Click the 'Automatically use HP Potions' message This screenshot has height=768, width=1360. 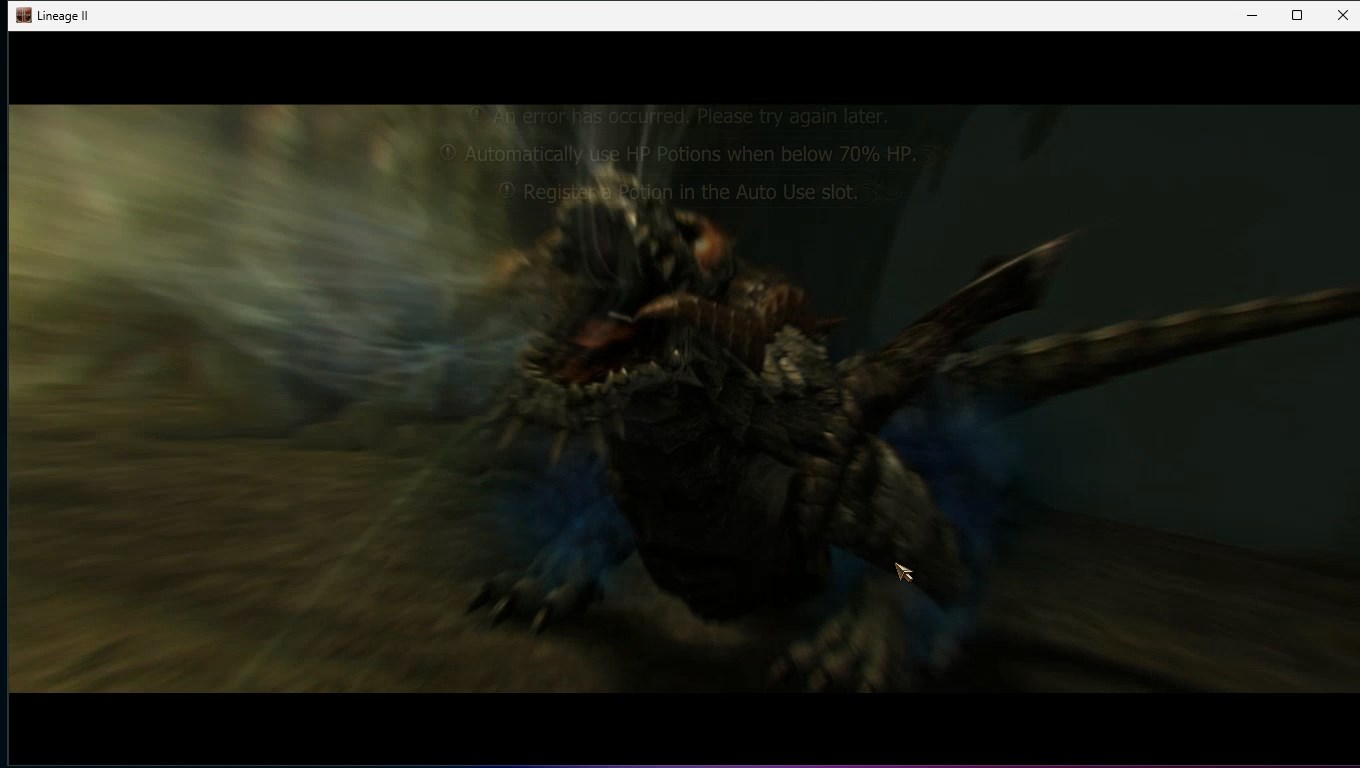(x=690, y=154)
